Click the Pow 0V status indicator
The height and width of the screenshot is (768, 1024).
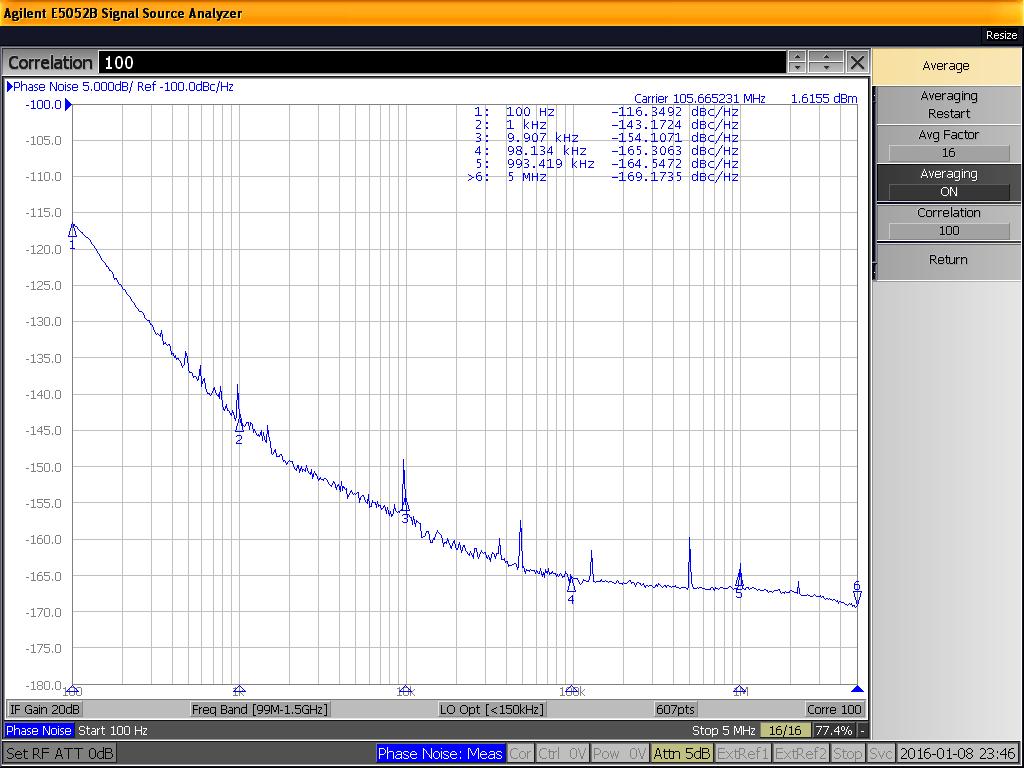click(619, 754)
